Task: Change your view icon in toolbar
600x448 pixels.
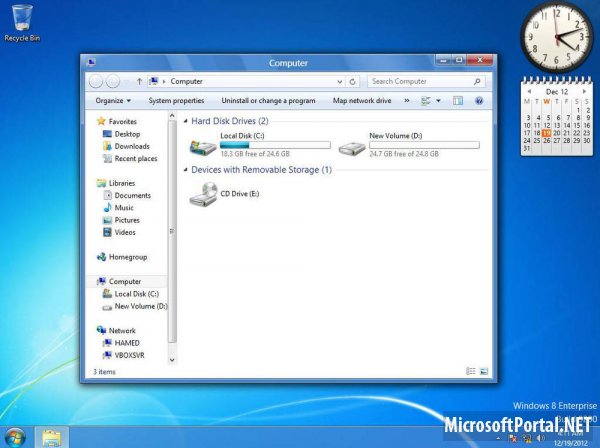Action: [426, 101]
